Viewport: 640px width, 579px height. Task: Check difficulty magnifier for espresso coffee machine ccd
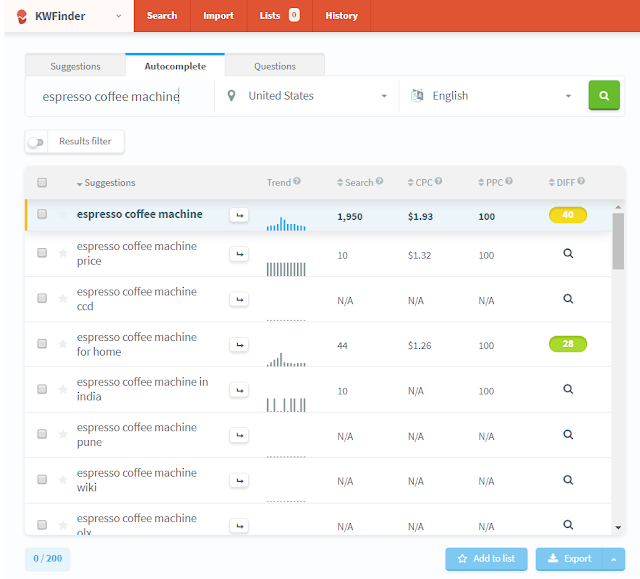(568, 299)
